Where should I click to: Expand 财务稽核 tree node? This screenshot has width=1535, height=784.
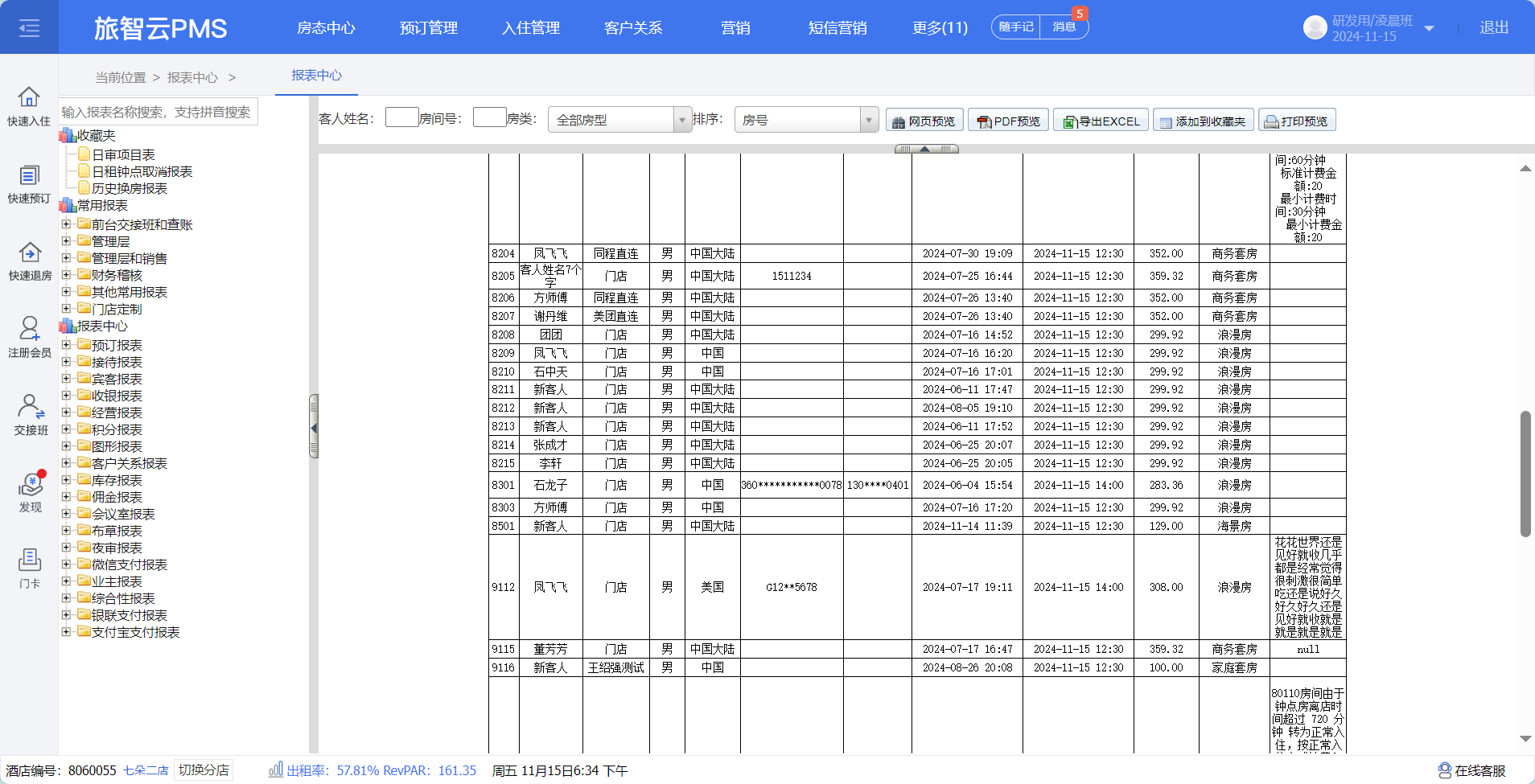coord(66,275)
